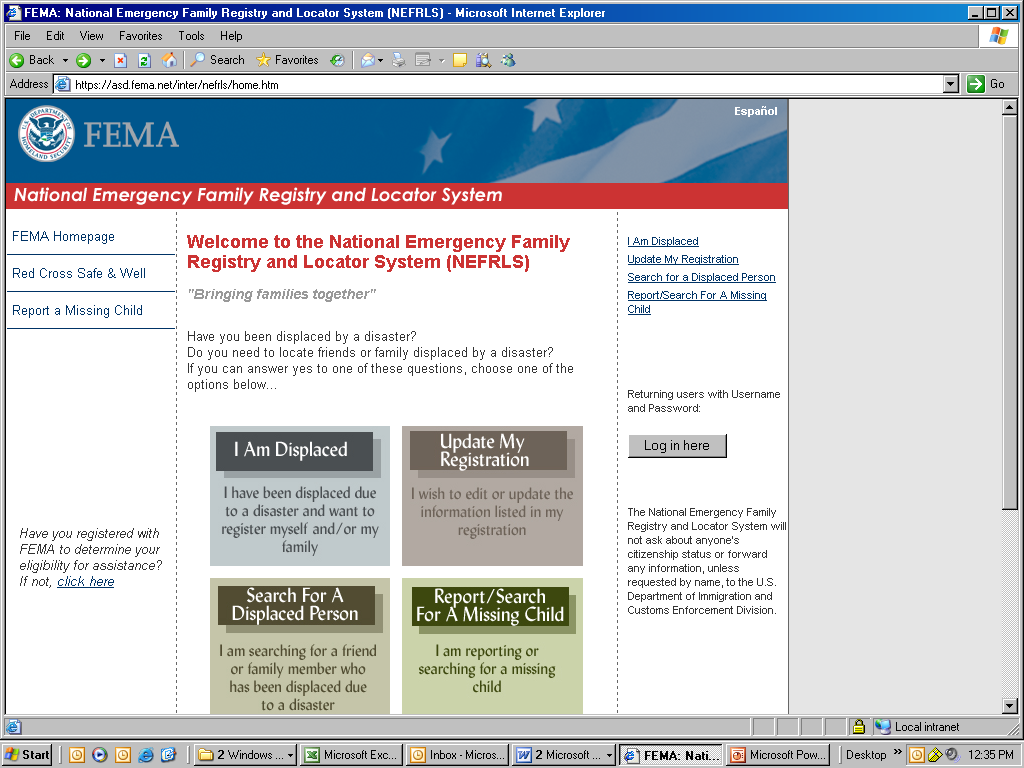Open the Red Cross Safe & Well link
The height and width of the screenshot is (768, 1024).
(79, 274)
